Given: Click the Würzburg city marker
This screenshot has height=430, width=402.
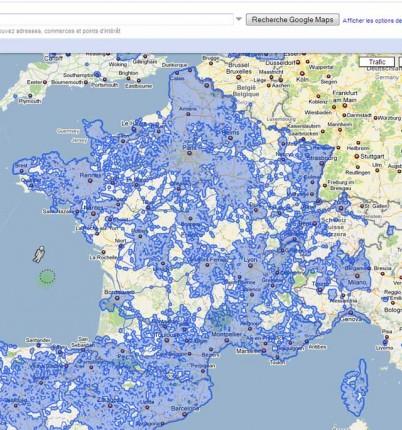Looking at the screenshot, I should tap(375, 118).
